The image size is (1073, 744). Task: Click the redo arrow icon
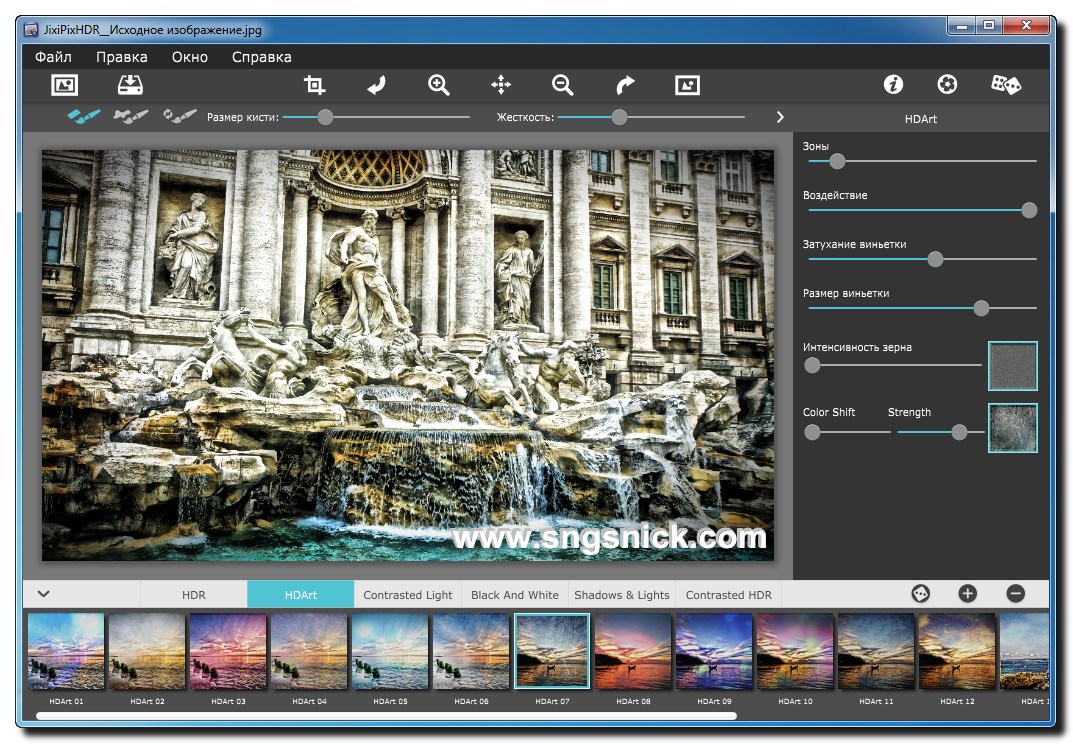click(x=625, y=85)
